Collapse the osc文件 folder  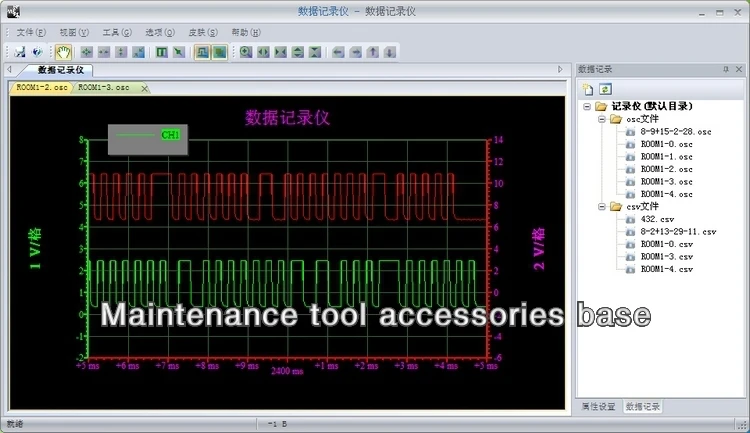click(x=602, y=119)
